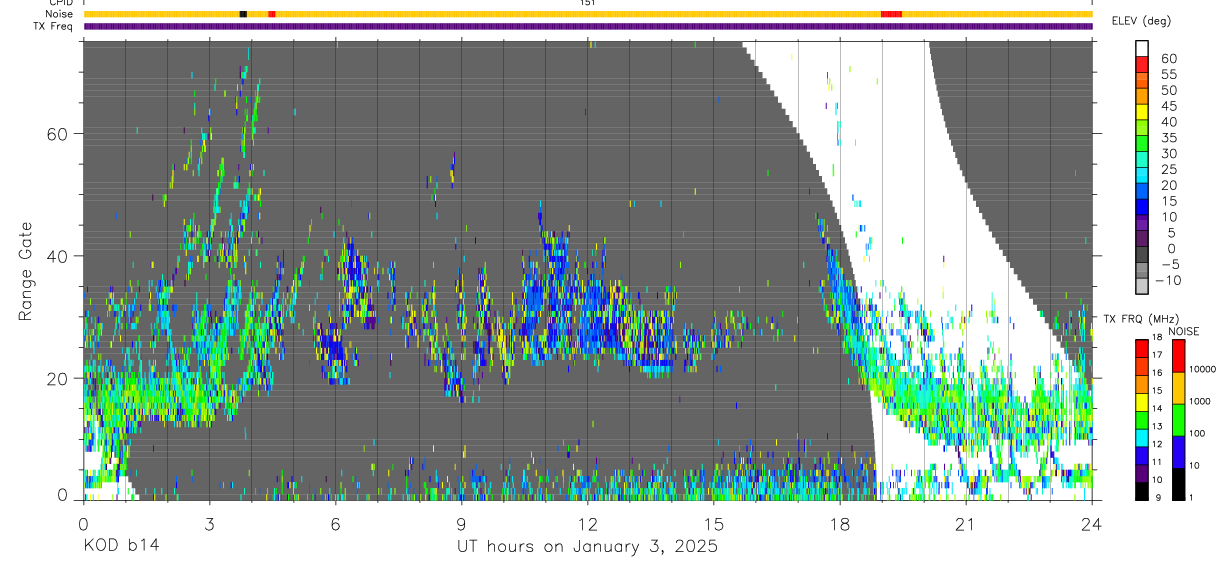
Task: Select the black bottom segment of TX FRQ bar
Action: (x=1142, y=491)
